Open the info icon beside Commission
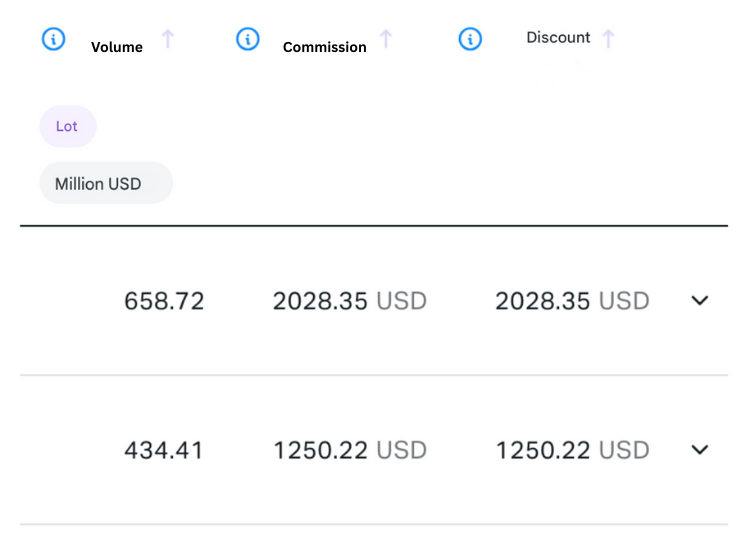This screenshot has width=750, height=558. (248, 39)
